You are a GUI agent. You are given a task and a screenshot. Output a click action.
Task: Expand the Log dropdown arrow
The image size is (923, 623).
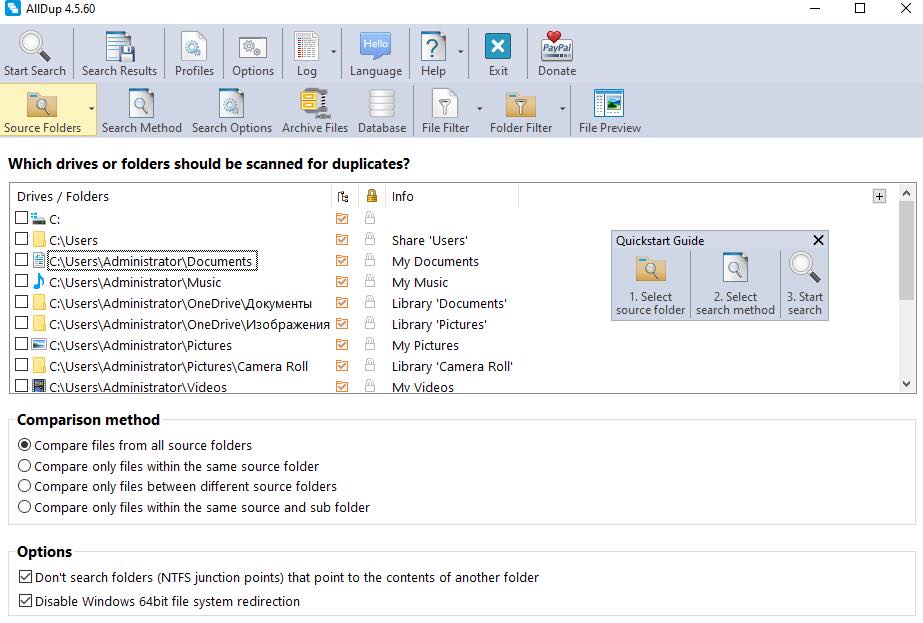(333, 52)
